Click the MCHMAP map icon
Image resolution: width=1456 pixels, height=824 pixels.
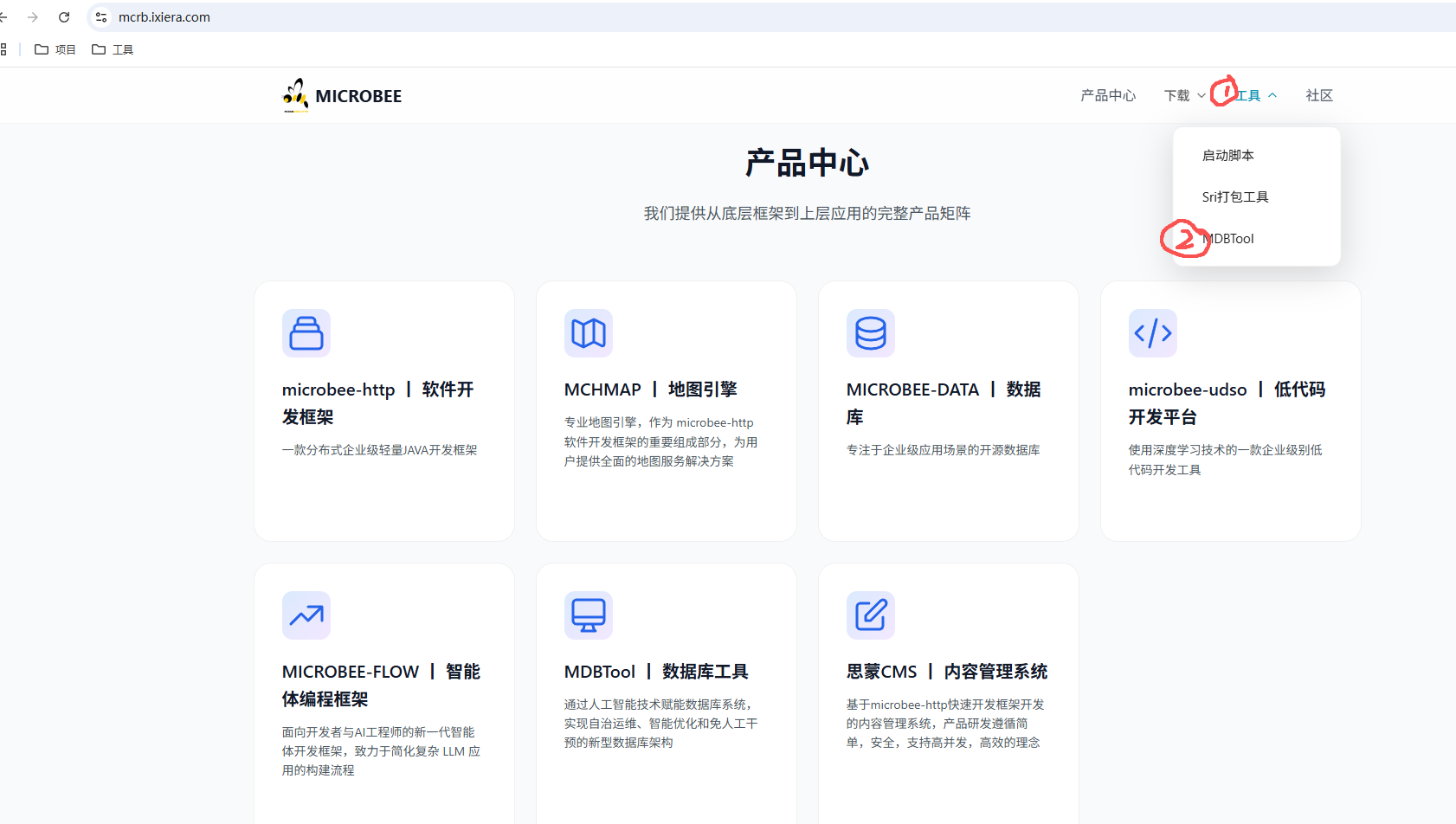tap(589, 333)
